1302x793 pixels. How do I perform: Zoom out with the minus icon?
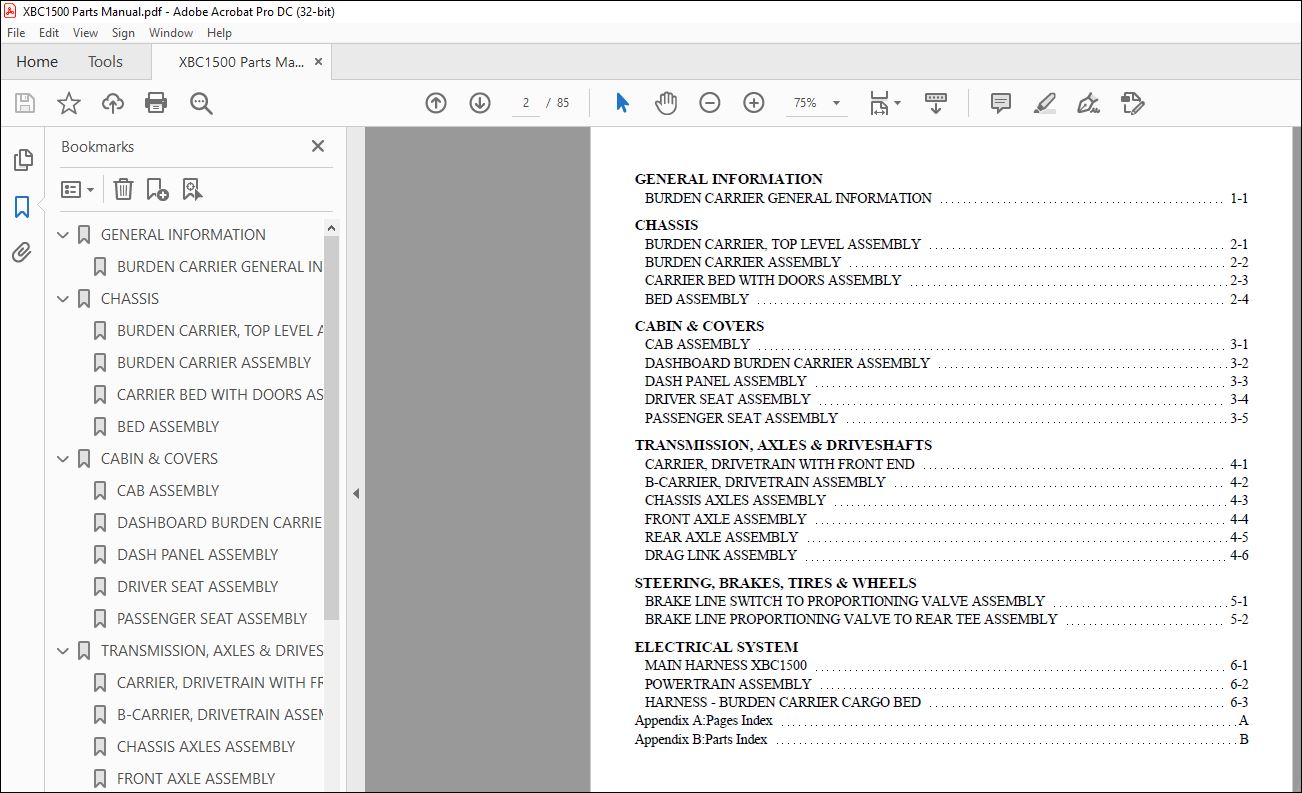(x=710, y=103)
